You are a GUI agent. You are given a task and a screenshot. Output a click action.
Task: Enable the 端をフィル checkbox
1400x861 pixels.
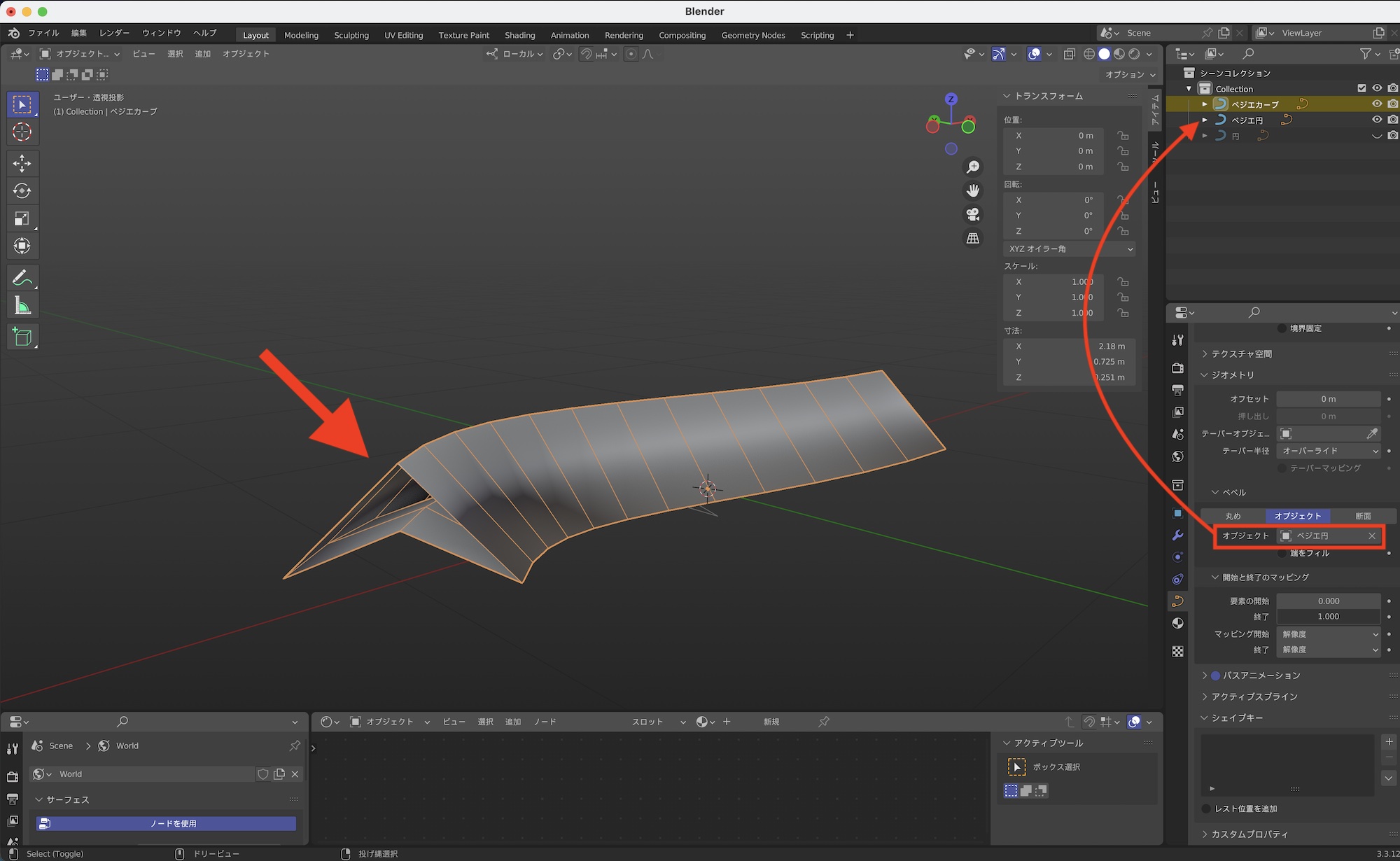(1282, 553)
